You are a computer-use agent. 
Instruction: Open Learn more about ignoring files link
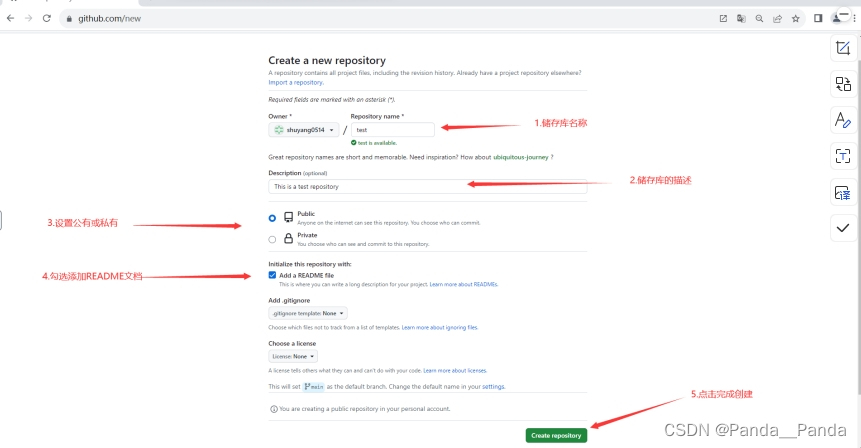coord(440,327)
